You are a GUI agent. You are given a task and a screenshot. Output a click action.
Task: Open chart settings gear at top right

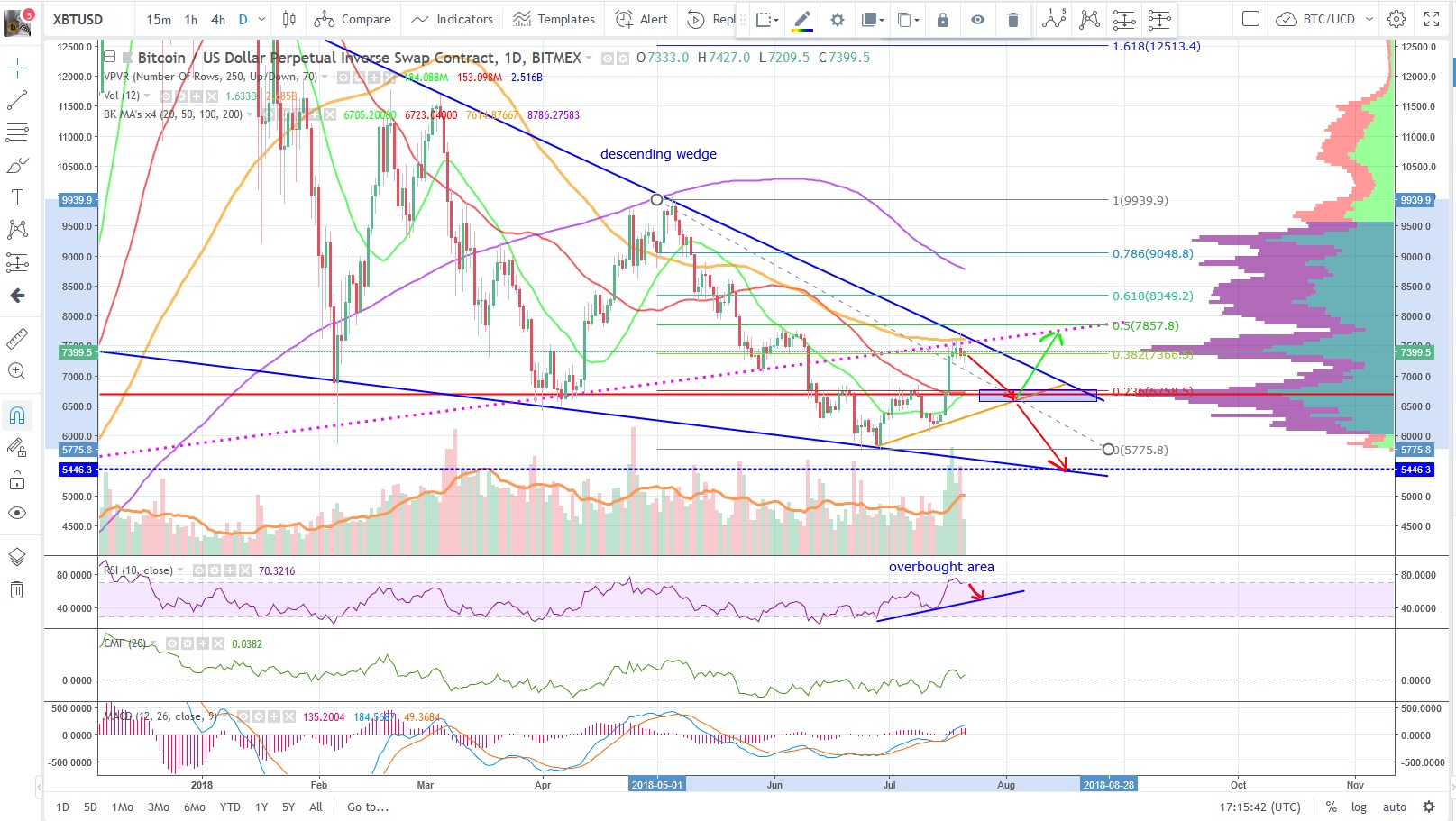coord(1396,19)
